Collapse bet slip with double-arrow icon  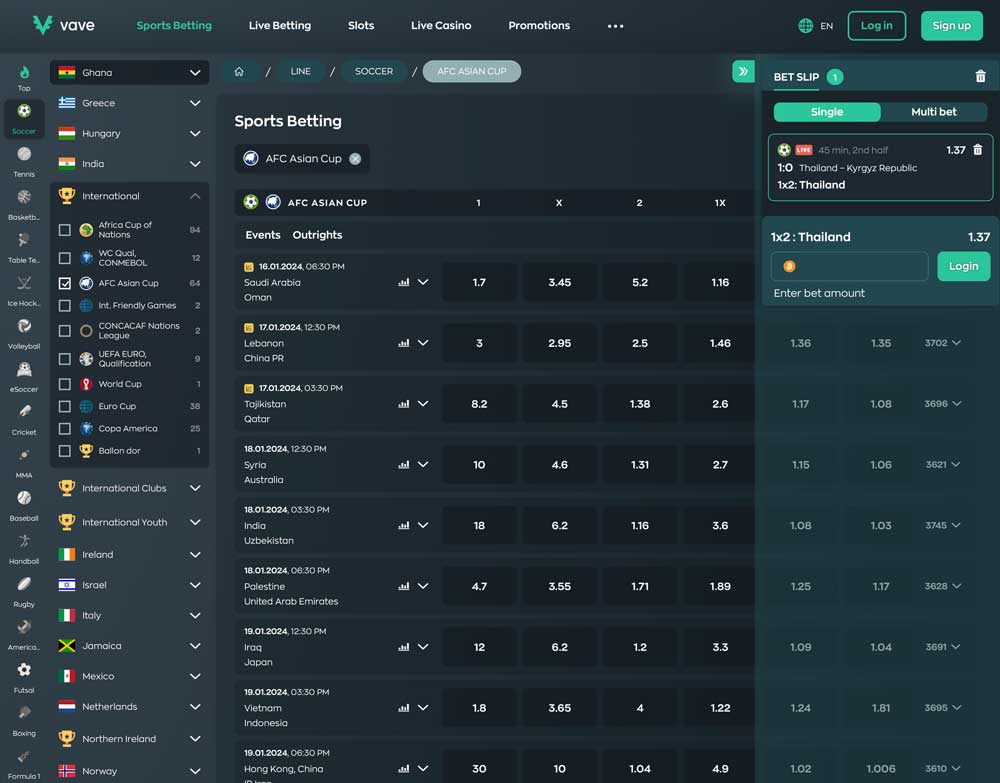point(743,71)
